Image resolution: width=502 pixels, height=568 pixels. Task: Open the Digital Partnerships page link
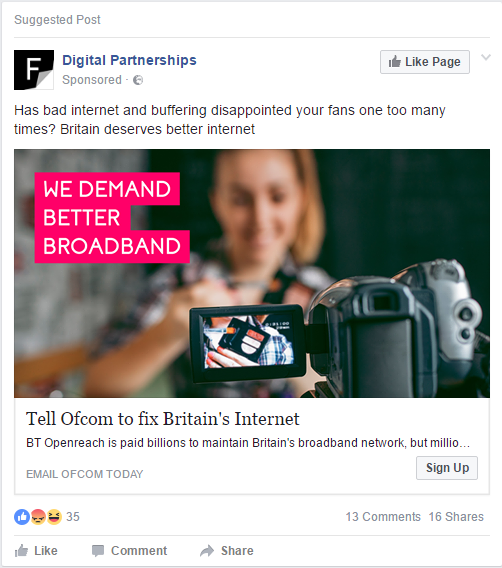(129, 60)
